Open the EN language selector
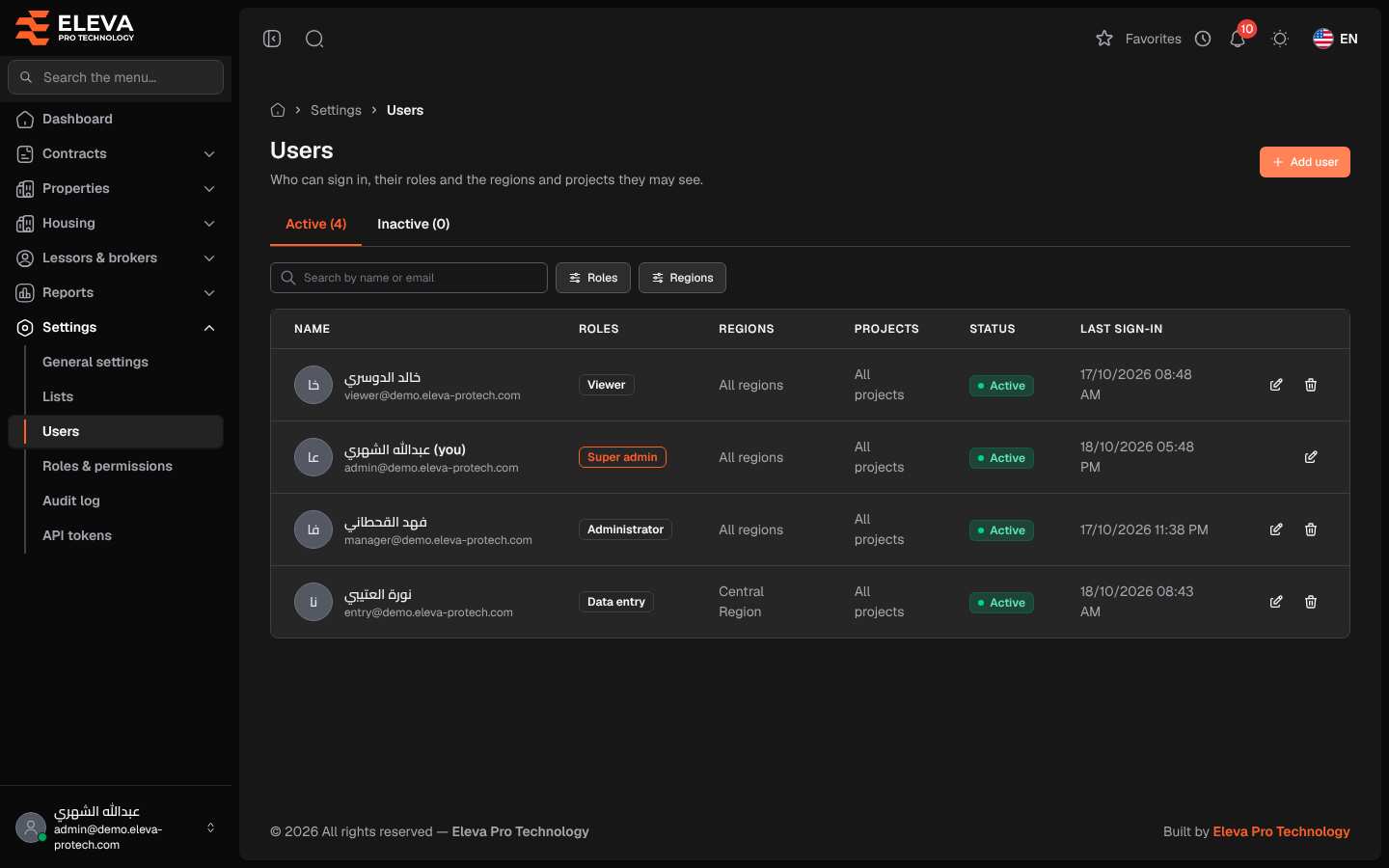 click(x=1336, y=39)
